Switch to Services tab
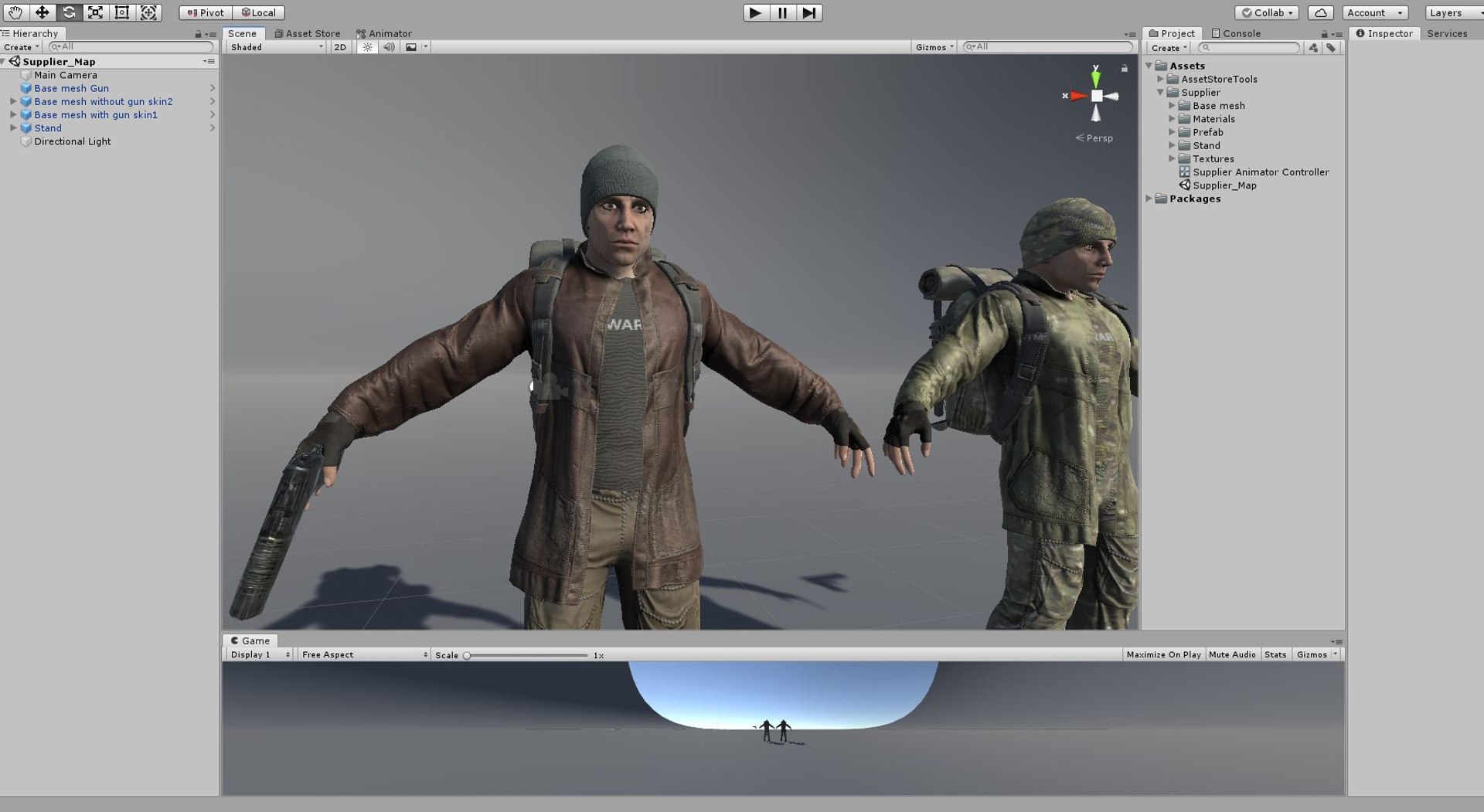Screen dimensions: 1484x812 tap(1447, 33)
